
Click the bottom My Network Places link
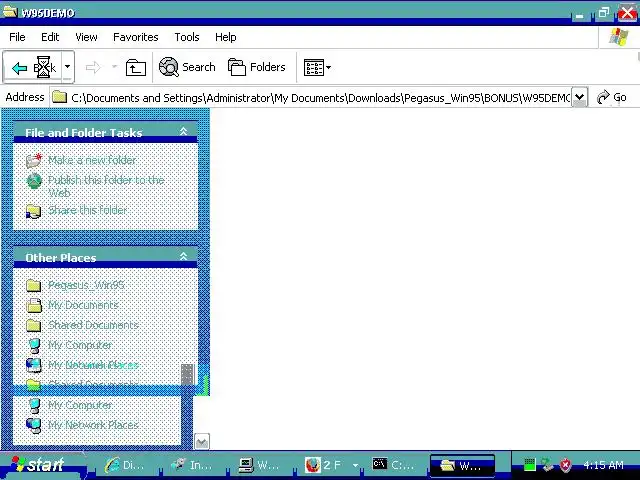tap(93, 425)
